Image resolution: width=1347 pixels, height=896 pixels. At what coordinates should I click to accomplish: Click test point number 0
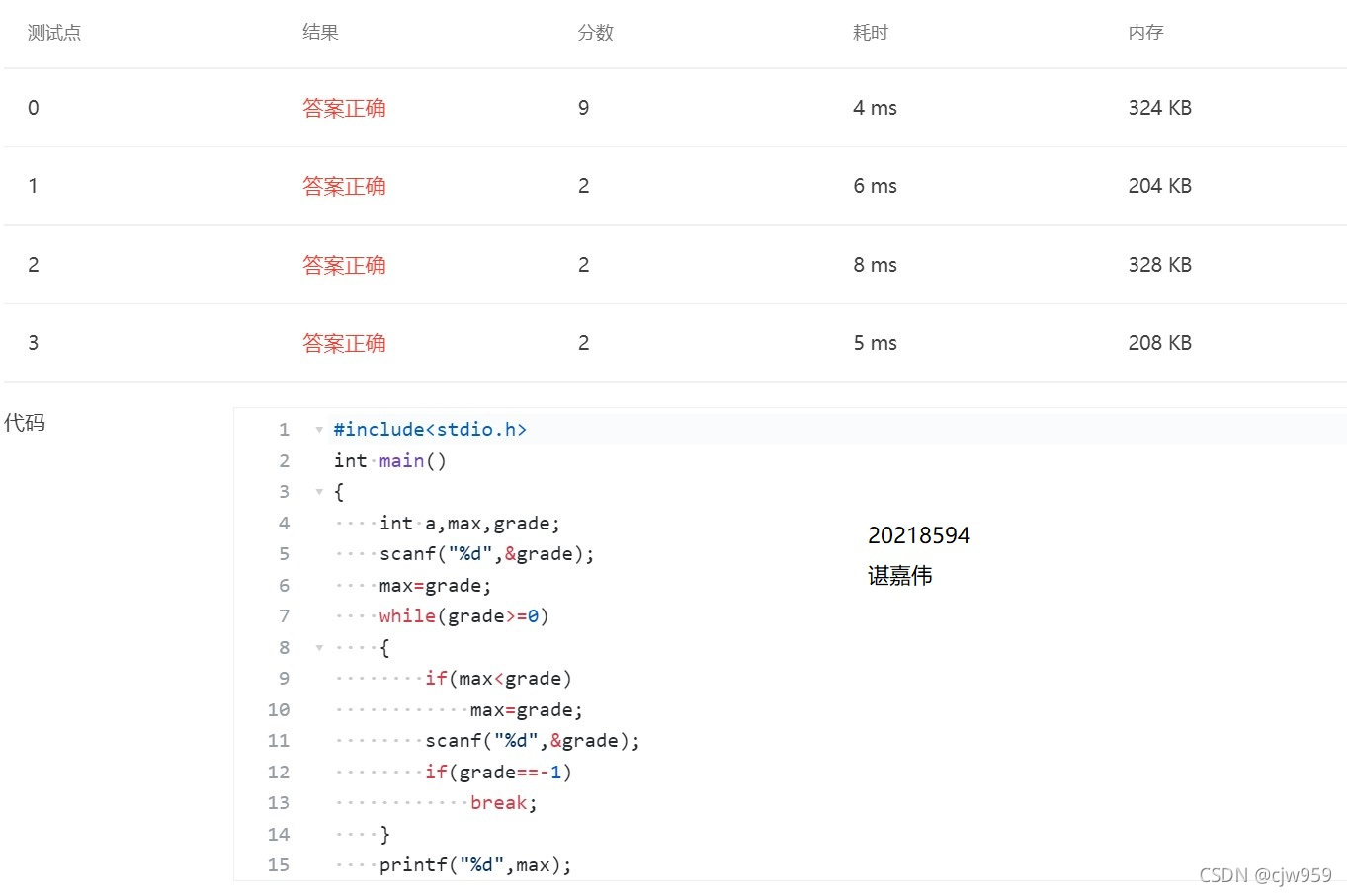[x=34, y=108]
